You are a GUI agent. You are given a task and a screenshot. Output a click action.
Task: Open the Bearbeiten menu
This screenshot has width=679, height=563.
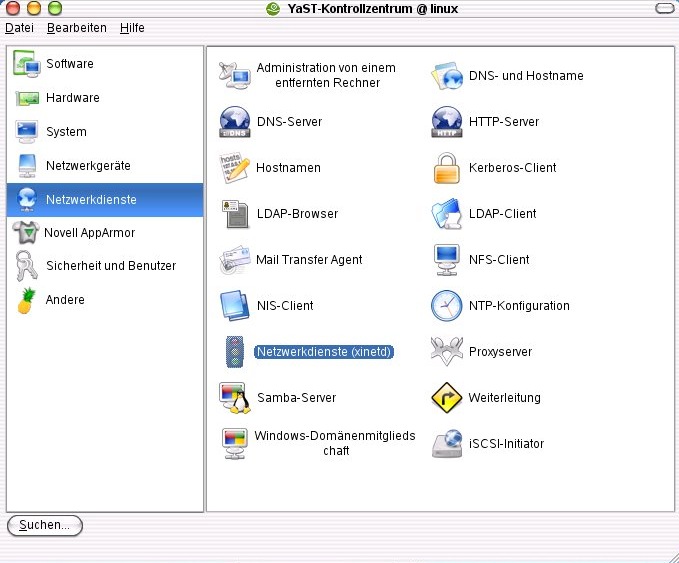[x=77, y=28]
